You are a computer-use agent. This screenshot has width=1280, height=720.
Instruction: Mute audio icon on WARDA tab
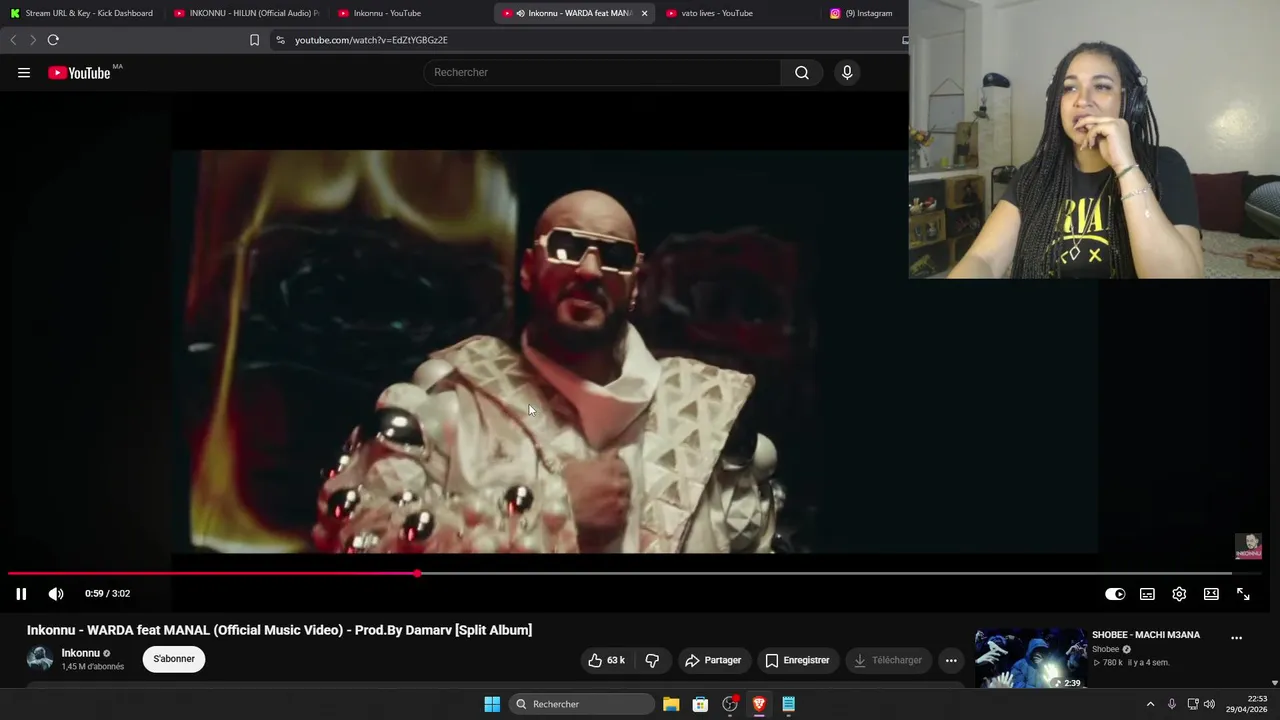point(521,13)
